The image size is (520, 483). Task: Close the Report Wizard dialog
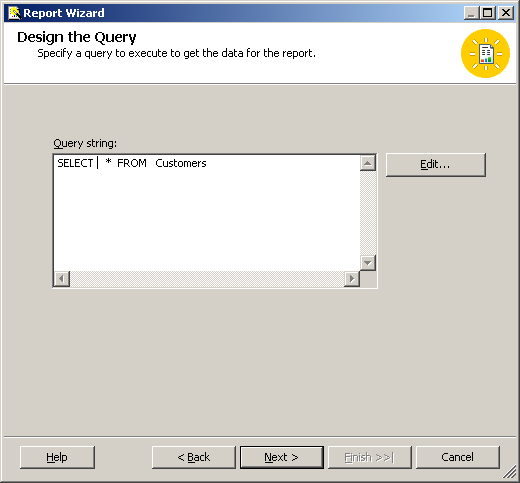(x=506, y=13)
